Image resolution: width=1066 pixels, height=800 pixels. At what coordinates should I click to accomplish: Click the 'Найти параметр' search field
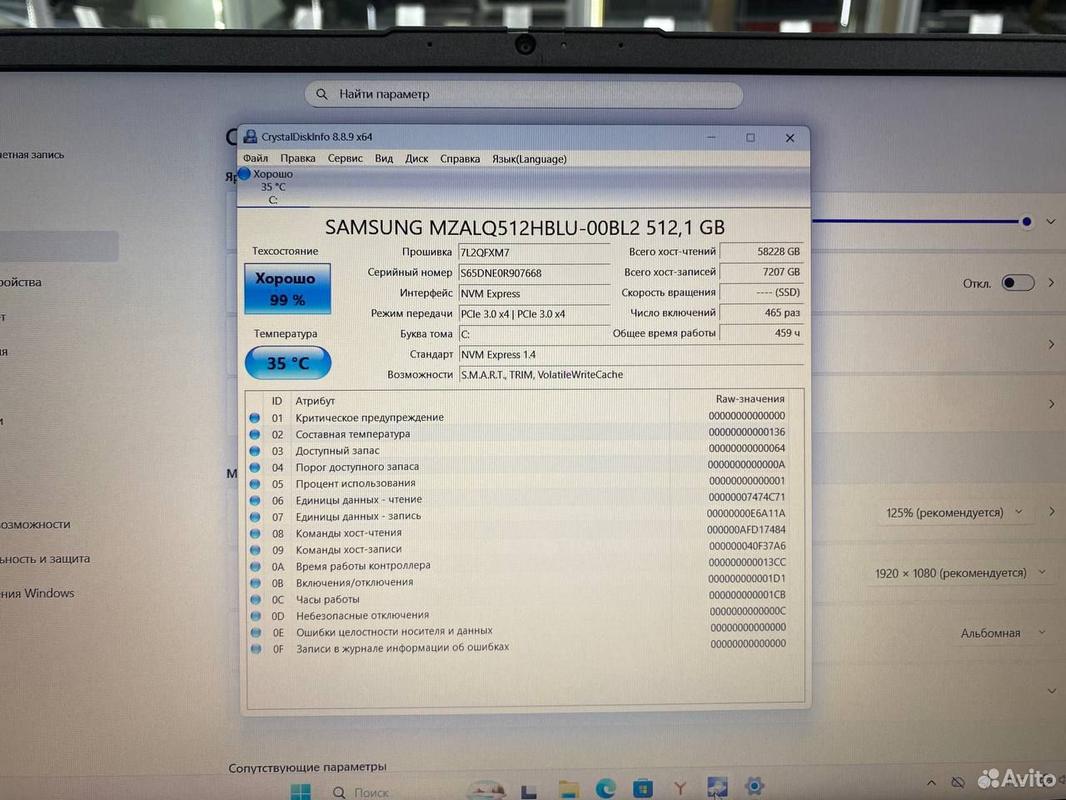click(523, 94)
